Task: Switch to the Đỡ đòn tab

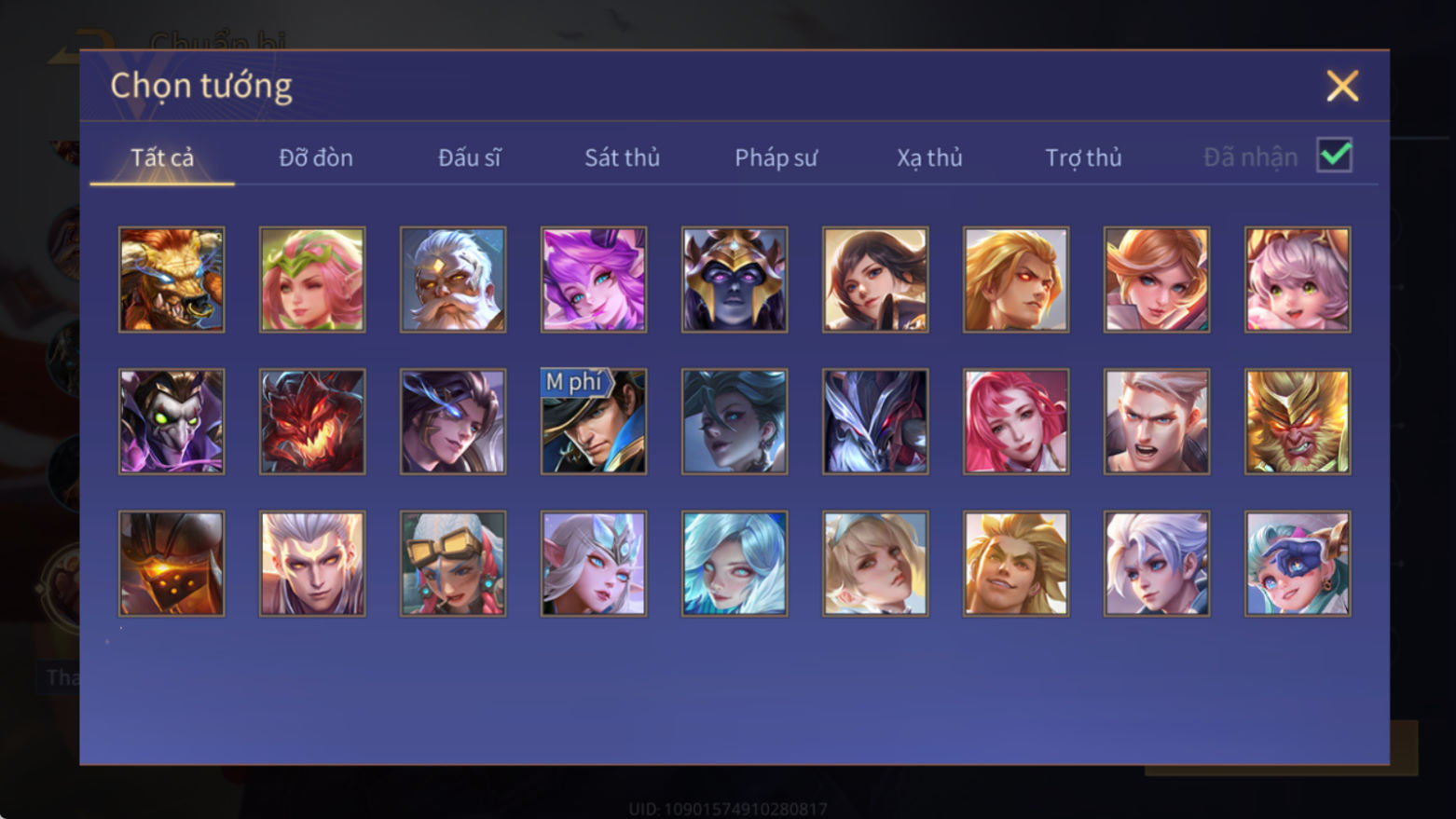Action: (x=316, y=157)
